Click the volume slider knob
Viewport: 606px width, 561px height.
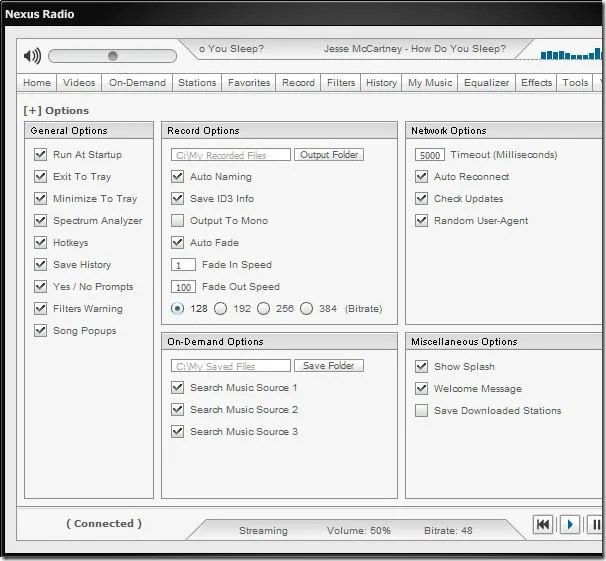112,56
